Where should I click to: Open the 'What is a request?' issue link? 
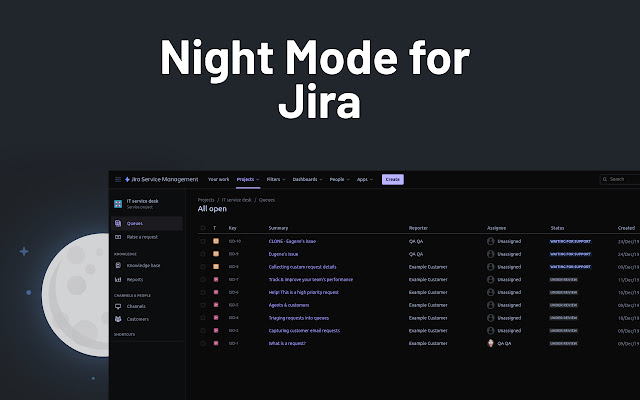coord(287,343)
